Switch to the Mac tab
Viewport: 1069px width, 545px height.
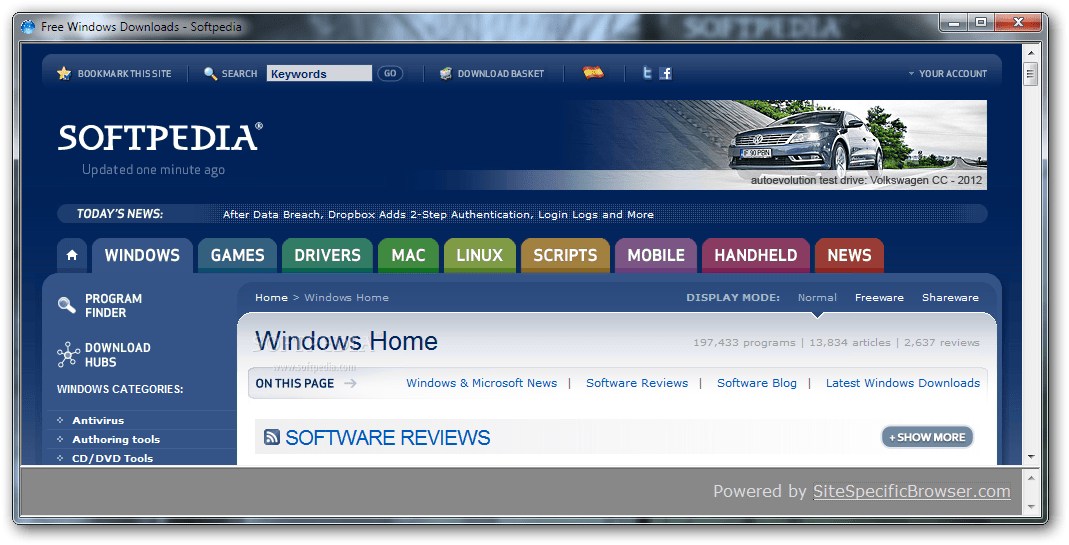pyautogui.click(x=408, y=255)
